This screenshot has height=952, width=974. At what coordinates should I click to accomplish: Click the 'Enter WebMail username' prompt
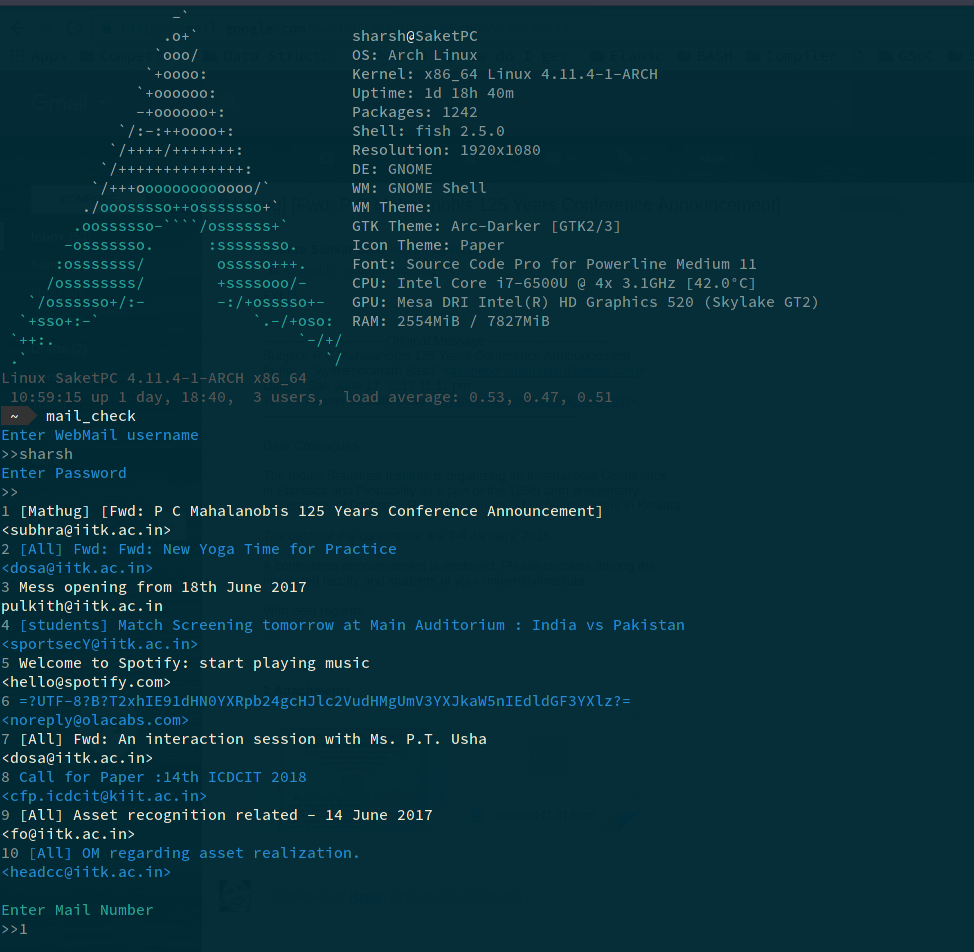click(x=100, y=435)
